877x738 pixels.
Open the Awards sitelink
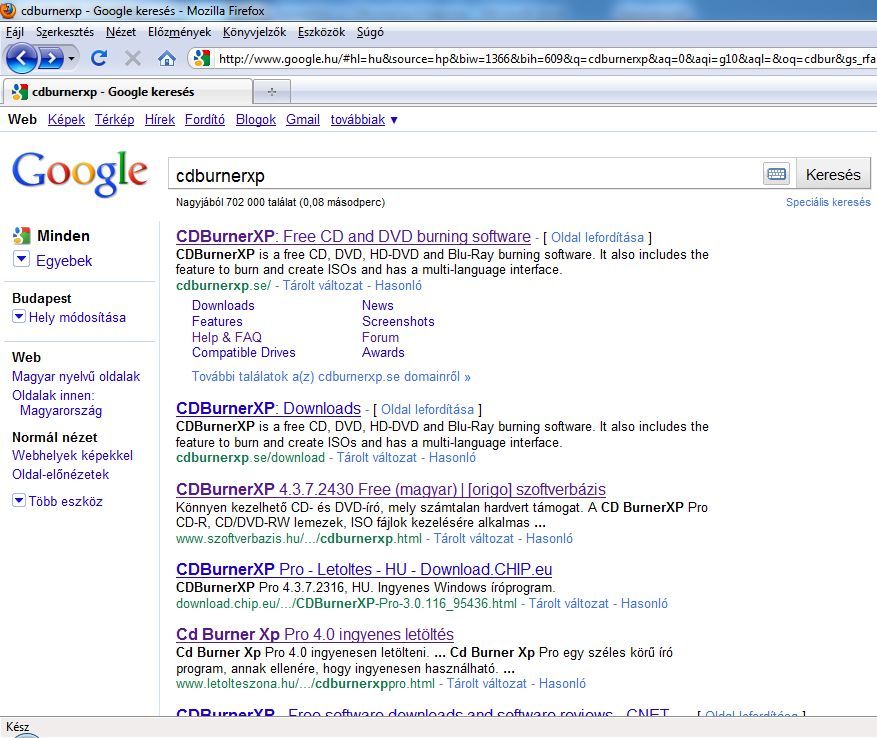(383, 352)
